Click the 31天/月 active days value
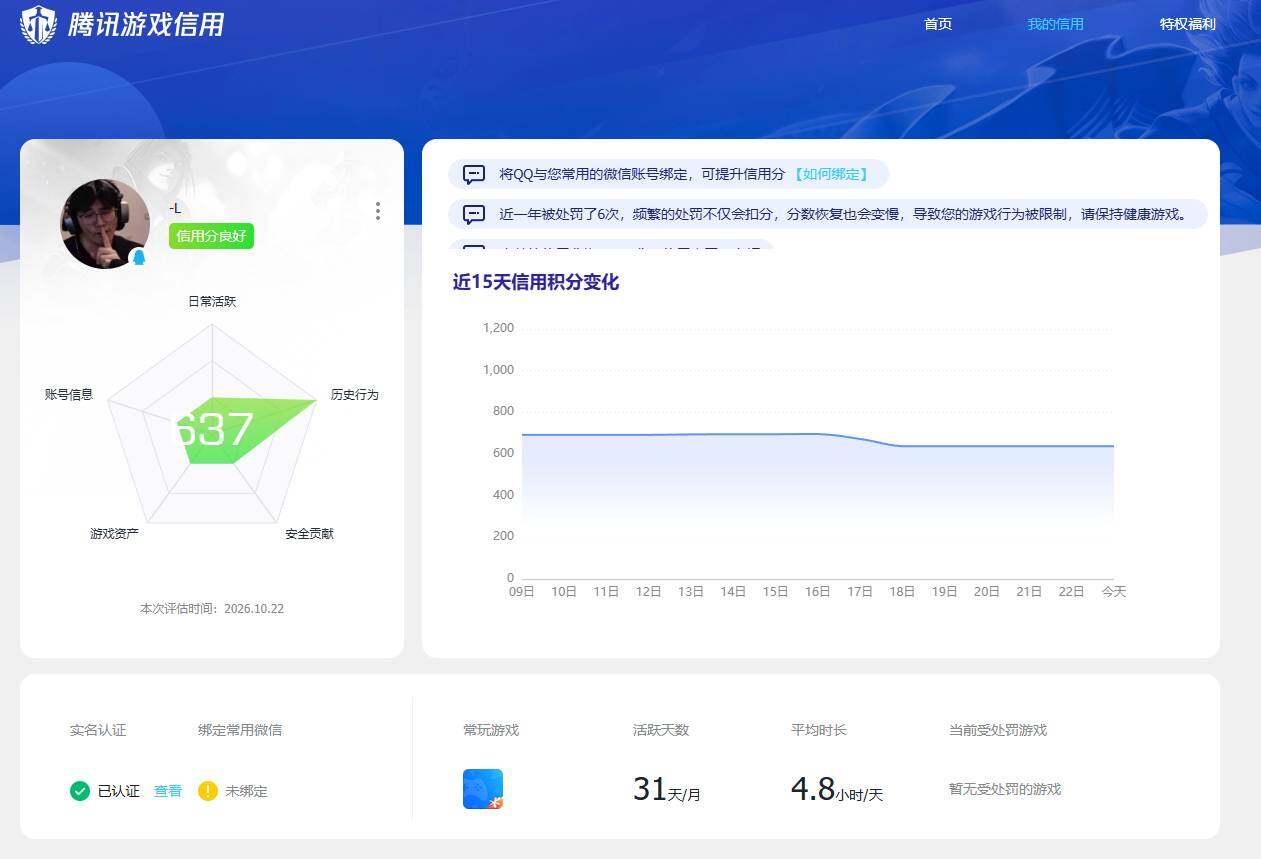1261x859 pixels. pos(667,790)
